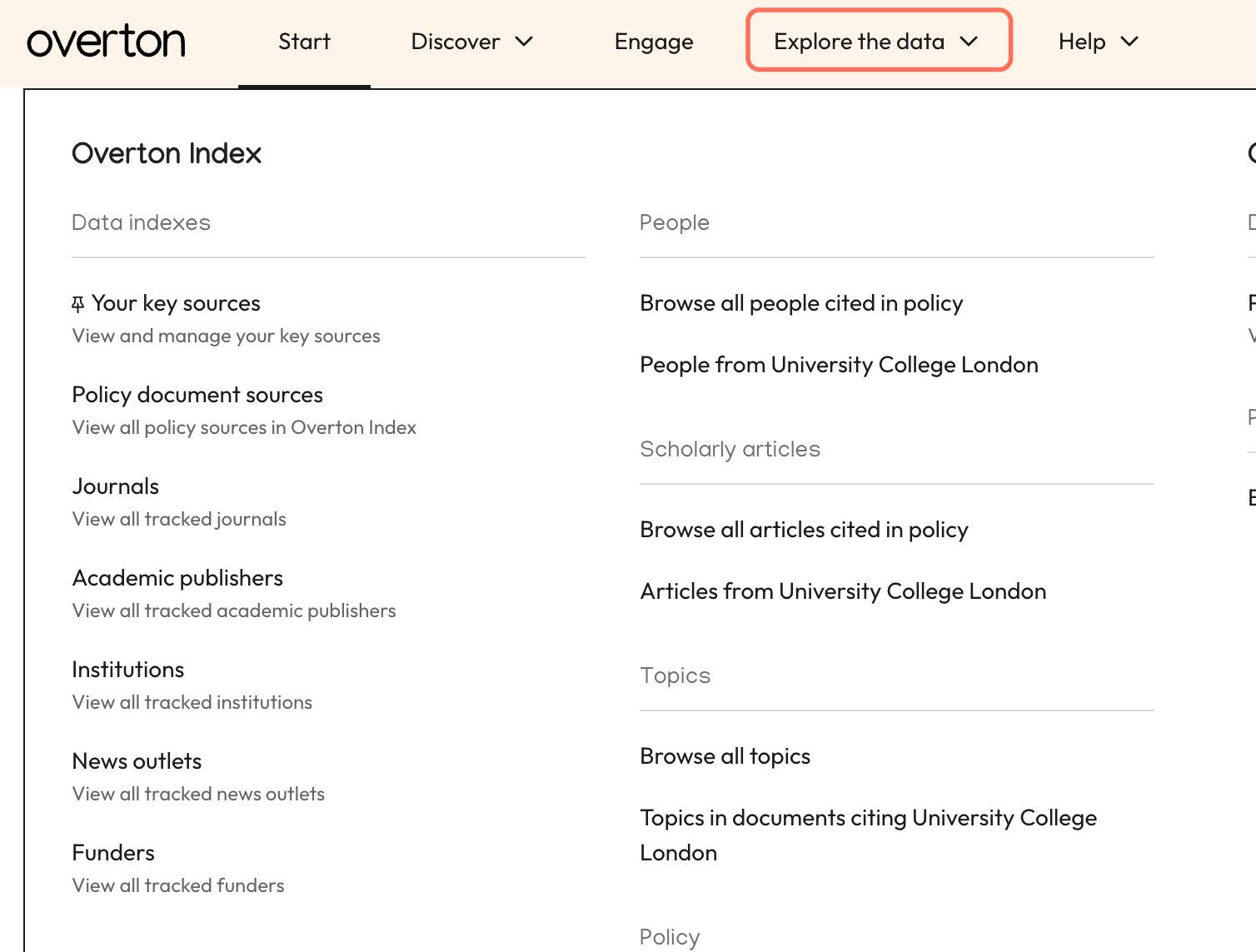Image resolution: width=1256 pixels, height=952 pixels.
Task: Click 'View all tracked news outlets' description
Action: click(198, 794)
